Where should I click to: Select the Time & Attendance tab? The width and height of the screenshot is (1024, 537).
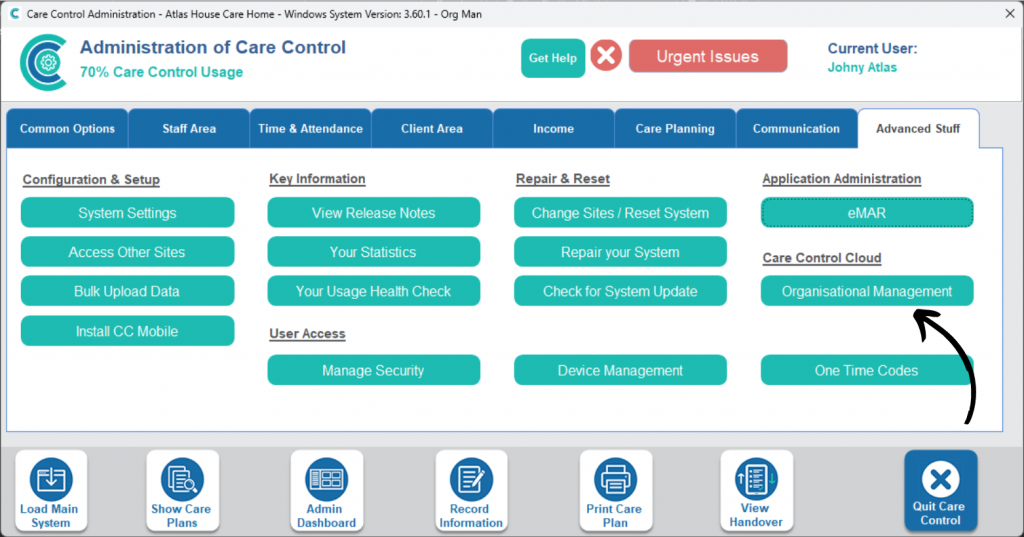pyautogui.click(x=310, y=129)
